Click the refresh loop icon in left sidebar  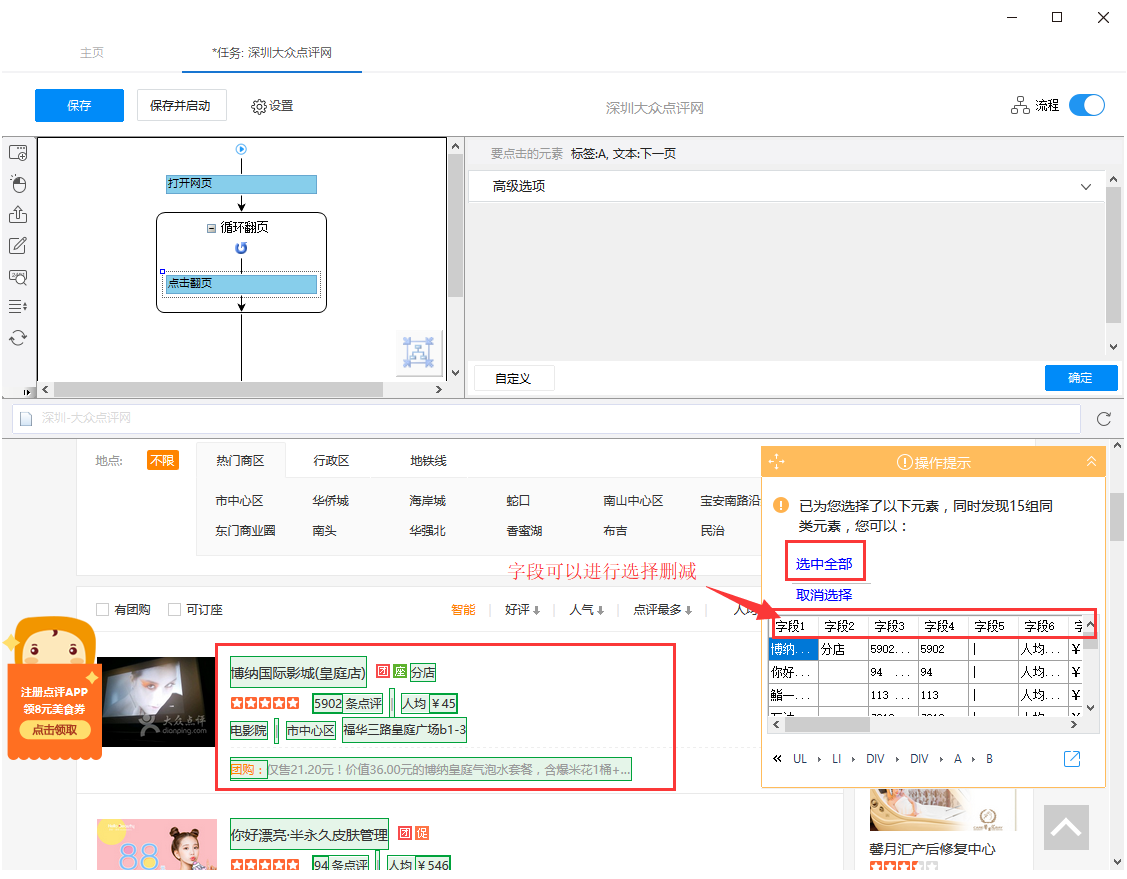click(18, 338)
